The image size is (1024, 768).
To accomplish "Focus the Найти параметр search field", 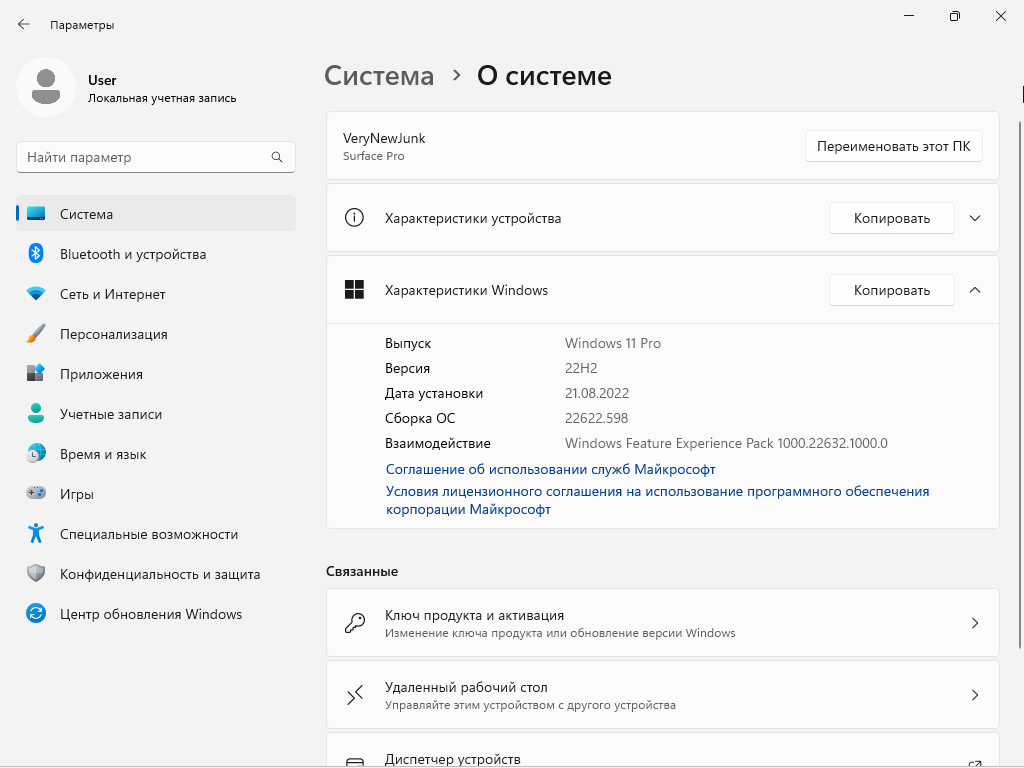I will 145,157.
